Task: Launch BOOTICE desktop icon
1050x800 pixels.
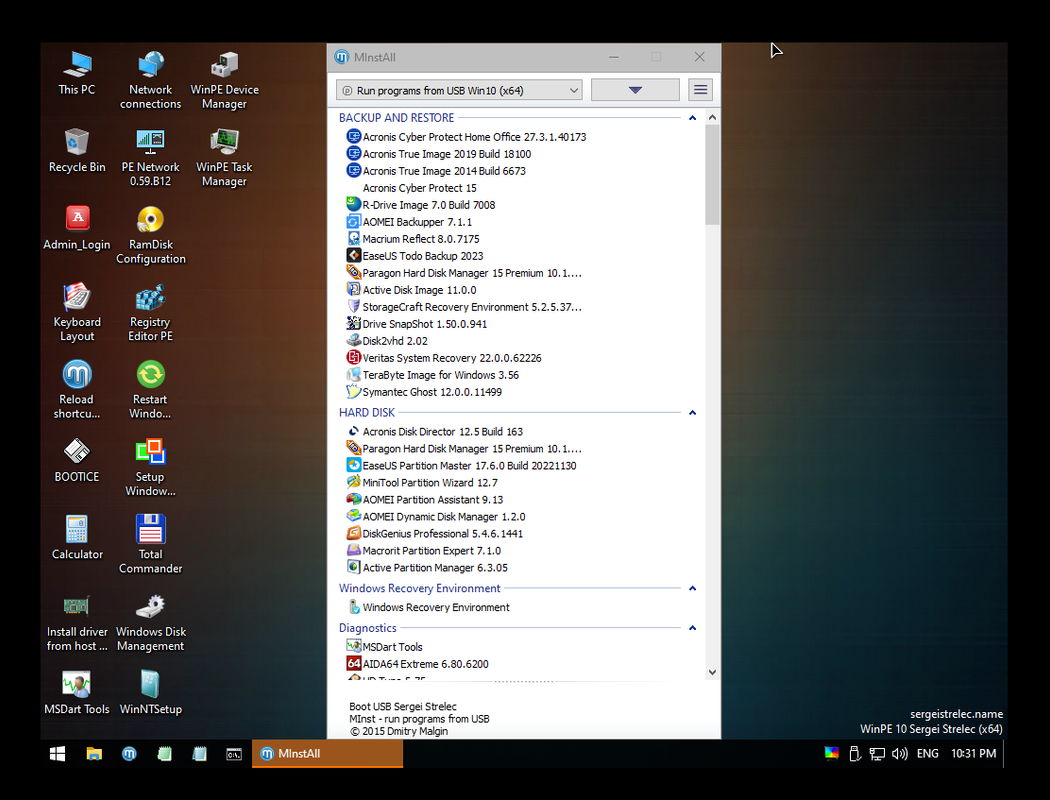Action: point(77,461)
